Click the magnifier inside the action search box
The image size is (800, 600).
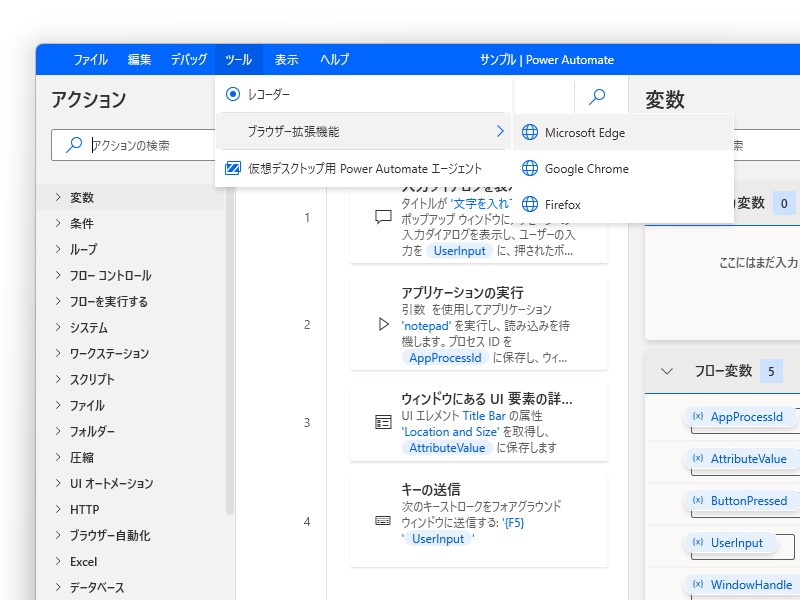click(x=73, y=143)
